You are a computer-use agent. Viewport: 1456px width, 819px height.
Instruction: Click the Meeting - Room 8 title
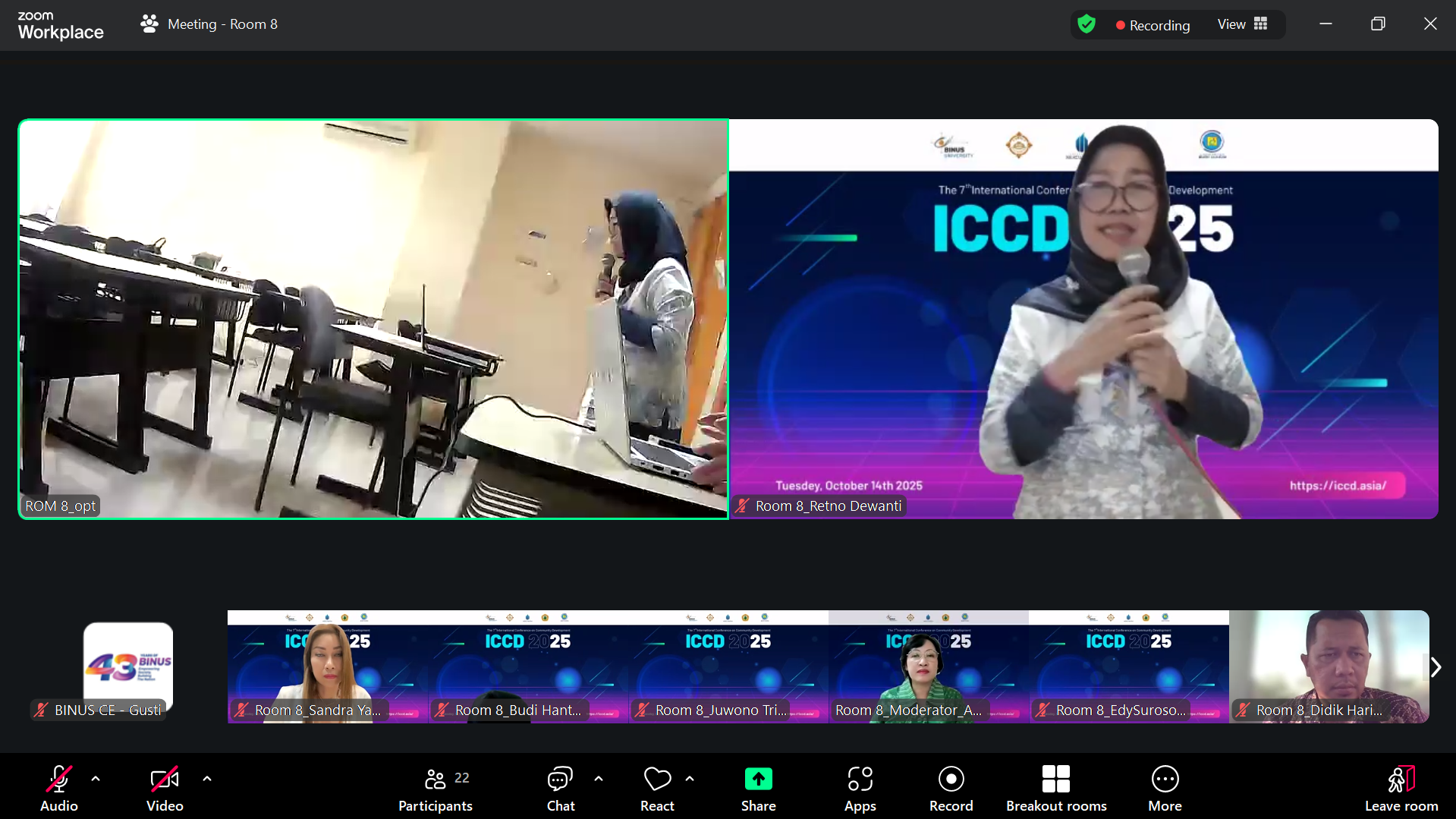pyautogui.click(x=222, y=24)
